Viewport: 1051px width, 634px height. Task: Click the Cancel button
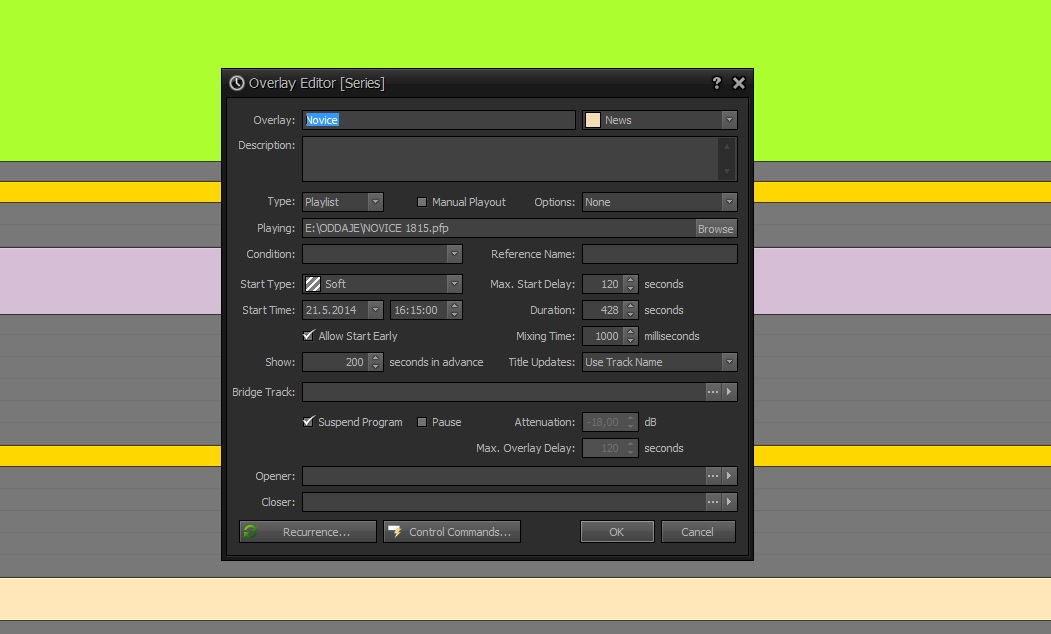(698, 531)
